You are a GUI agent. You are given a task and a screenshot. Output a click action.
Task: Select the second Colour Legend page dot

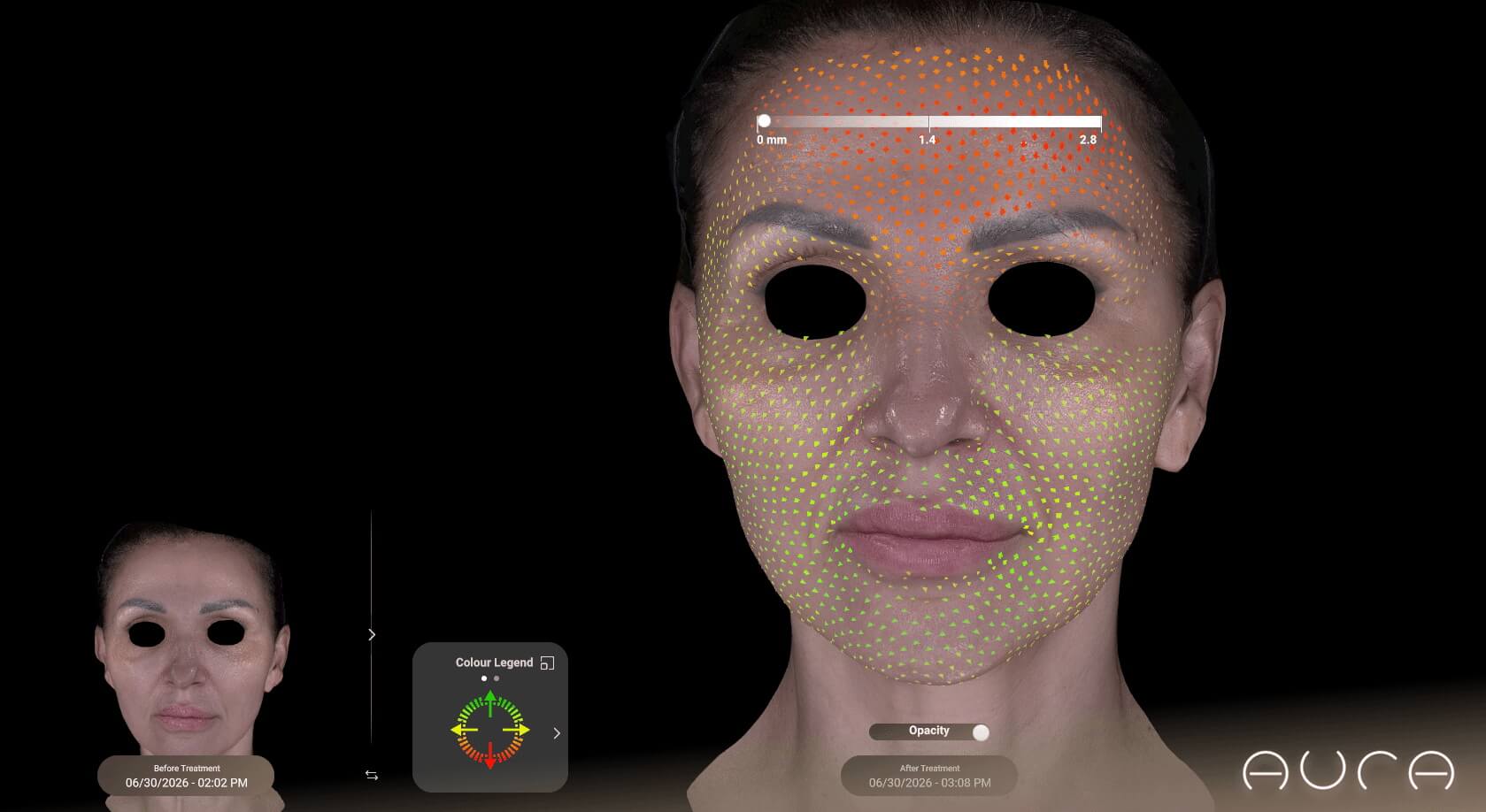click(497, 678)
